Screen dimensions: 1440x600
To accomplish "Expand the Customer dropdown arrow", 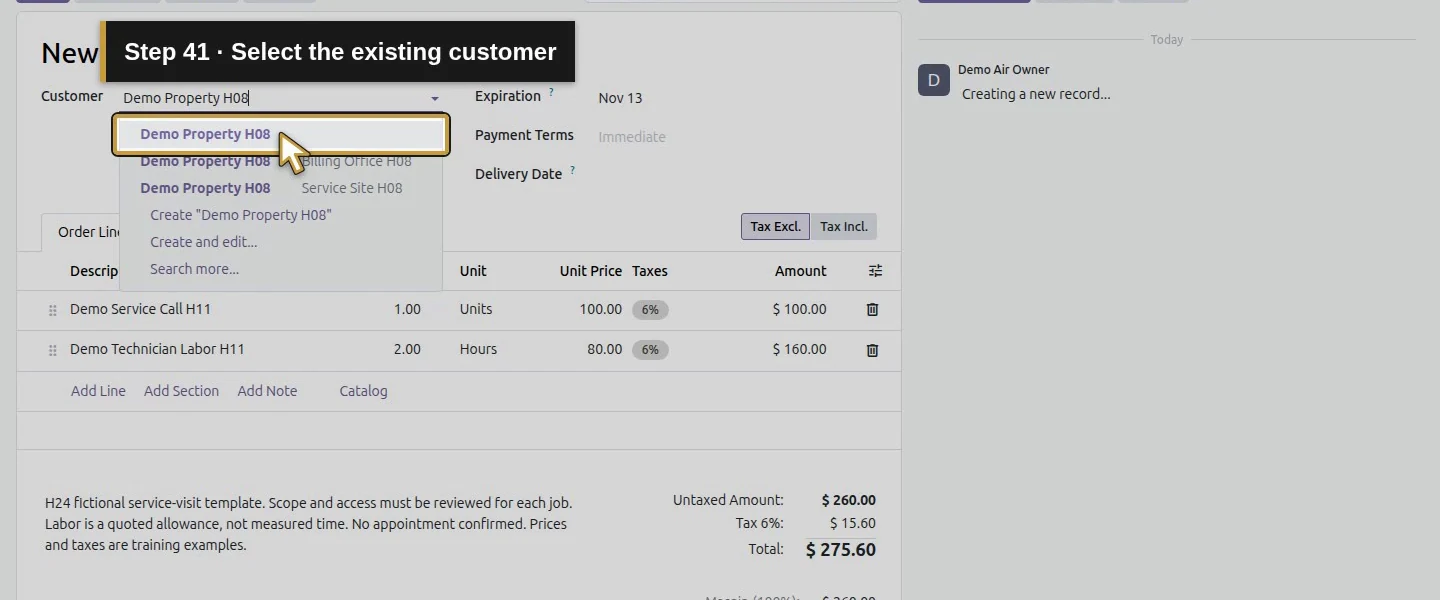I will (435, 98).
